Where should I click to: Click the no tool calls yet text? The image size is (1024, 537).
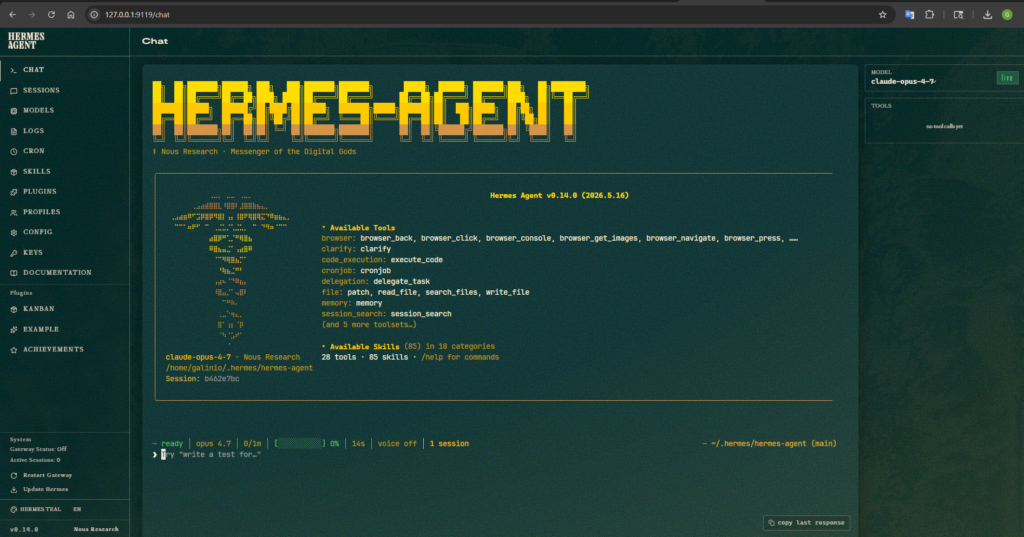click(944, 127)
